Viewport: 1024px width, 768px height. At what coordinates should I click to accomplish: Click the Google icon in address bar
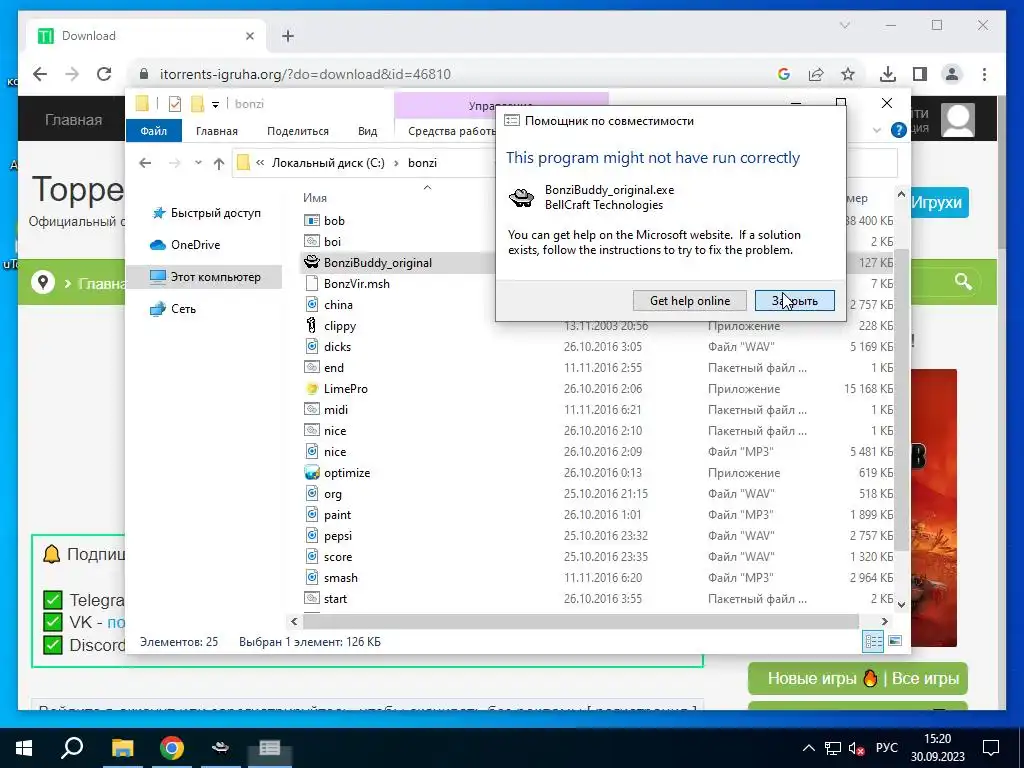(x=784, y=74)
